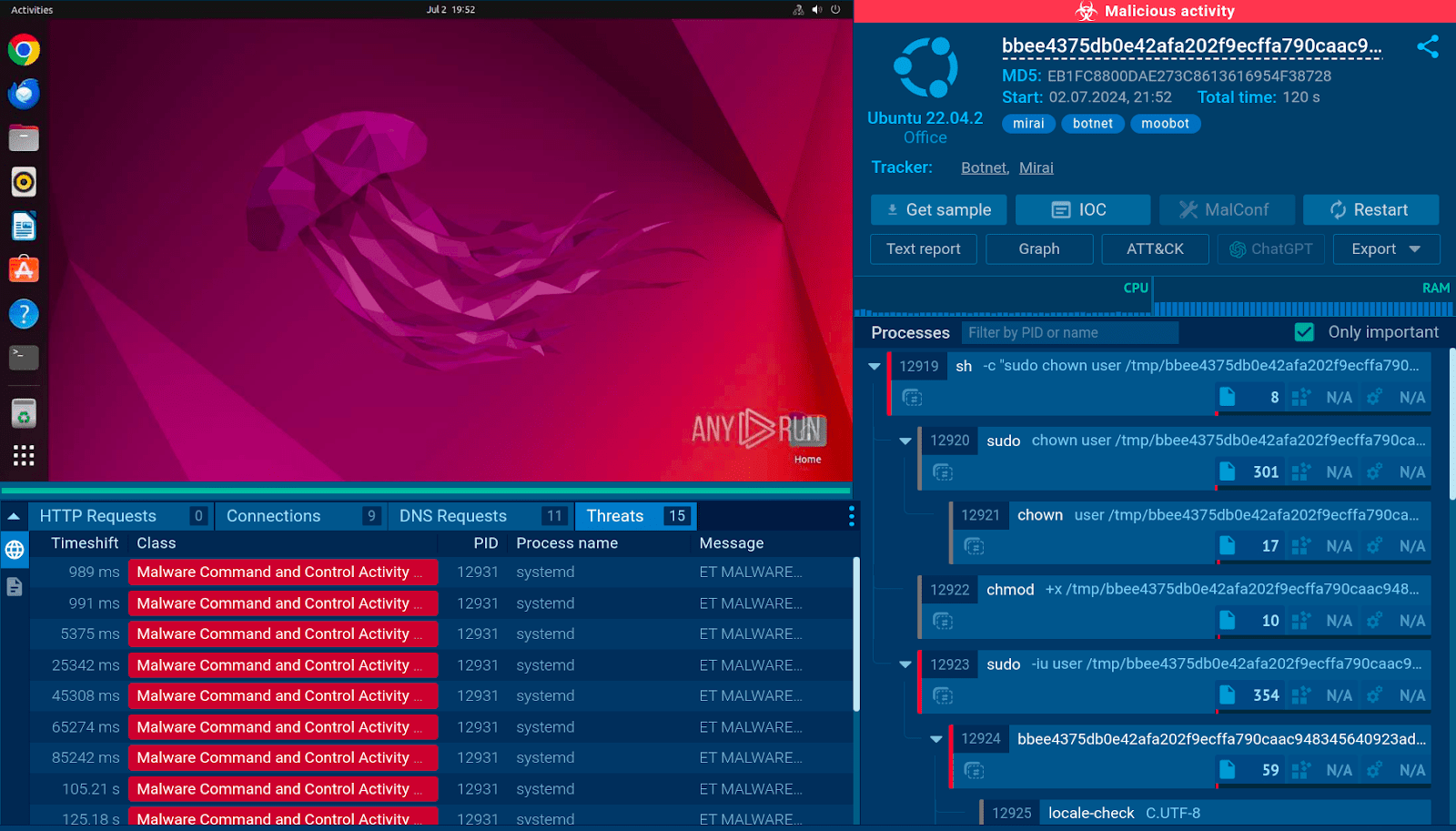Toggle the Only important checkbox
Image resolution: width=1456 pixels, height=831 pixels.
coord(1304,332)
